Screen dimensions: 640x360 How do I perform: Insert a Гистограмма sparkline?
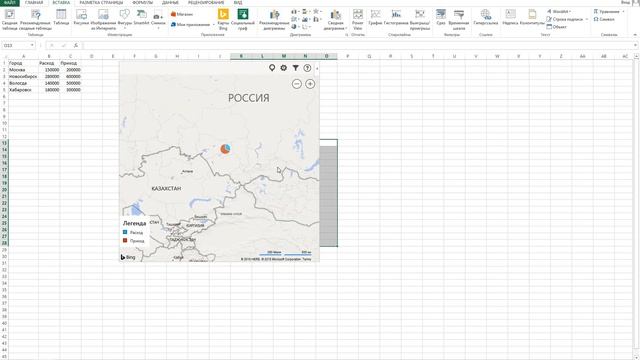click(x=396, y=17)
